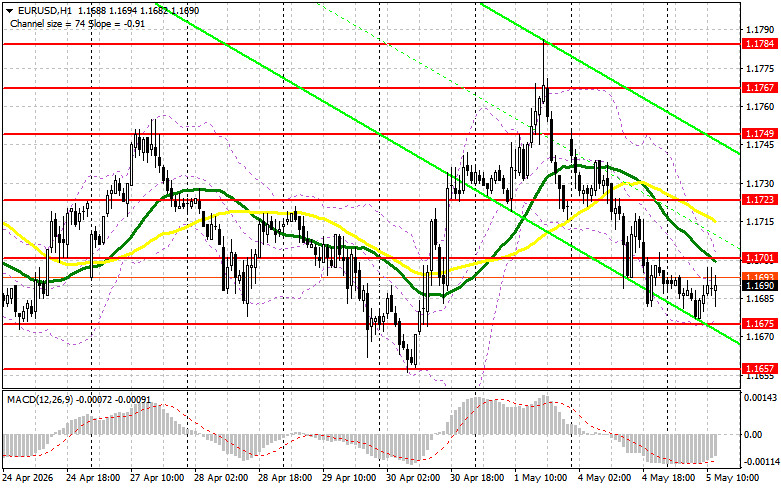Select the high price value 1.1694
This screenshot has height=489, width=781.
point(121,10)
